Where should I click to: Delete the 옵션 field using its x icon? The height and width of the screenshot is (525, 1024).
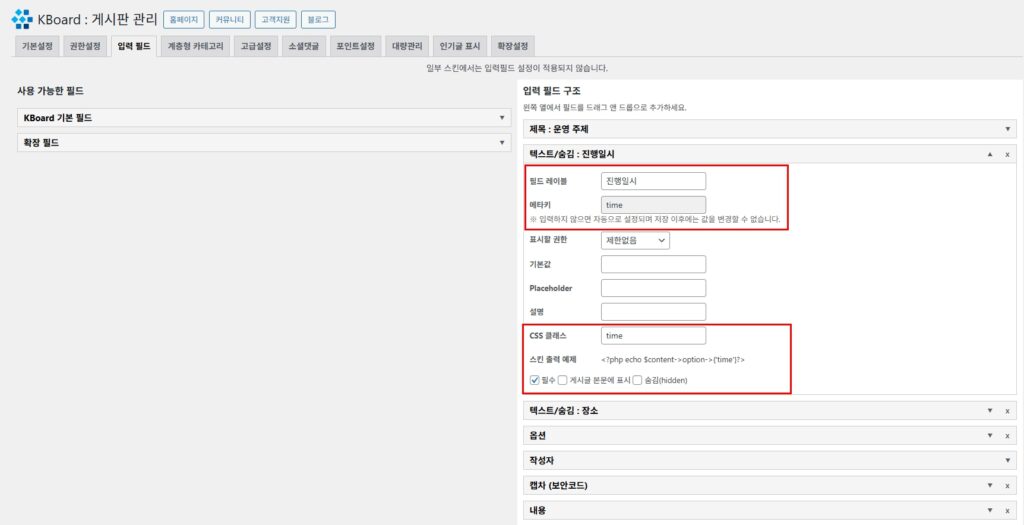click(1007, 436)
